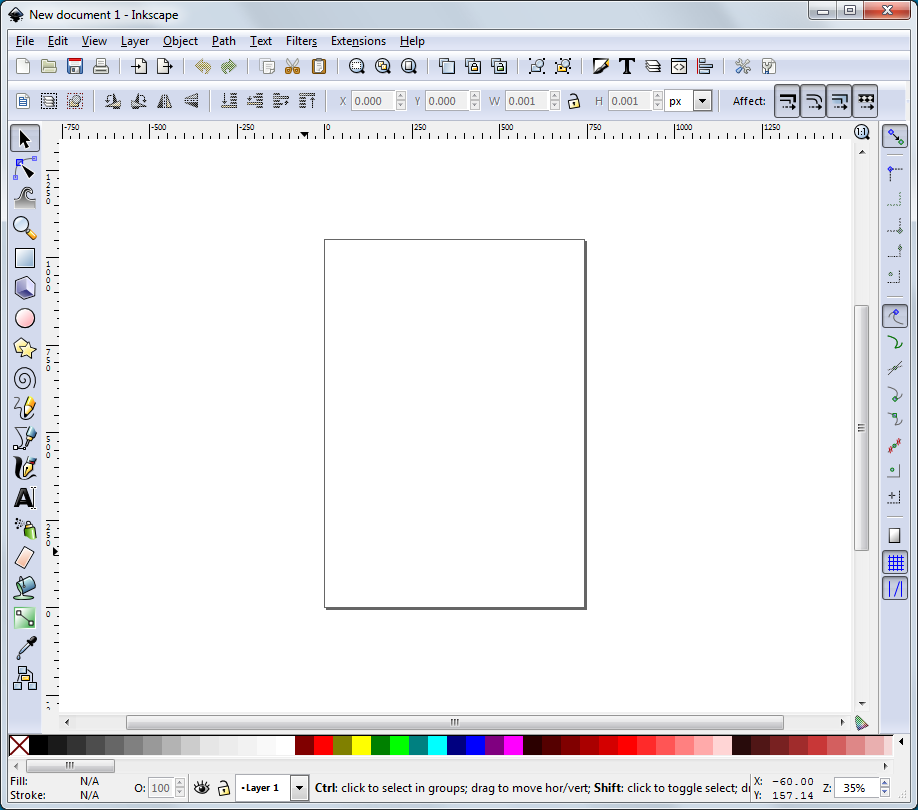Select the Paint Bucket fill tool
Screen dimensions: 918x810
25,588
